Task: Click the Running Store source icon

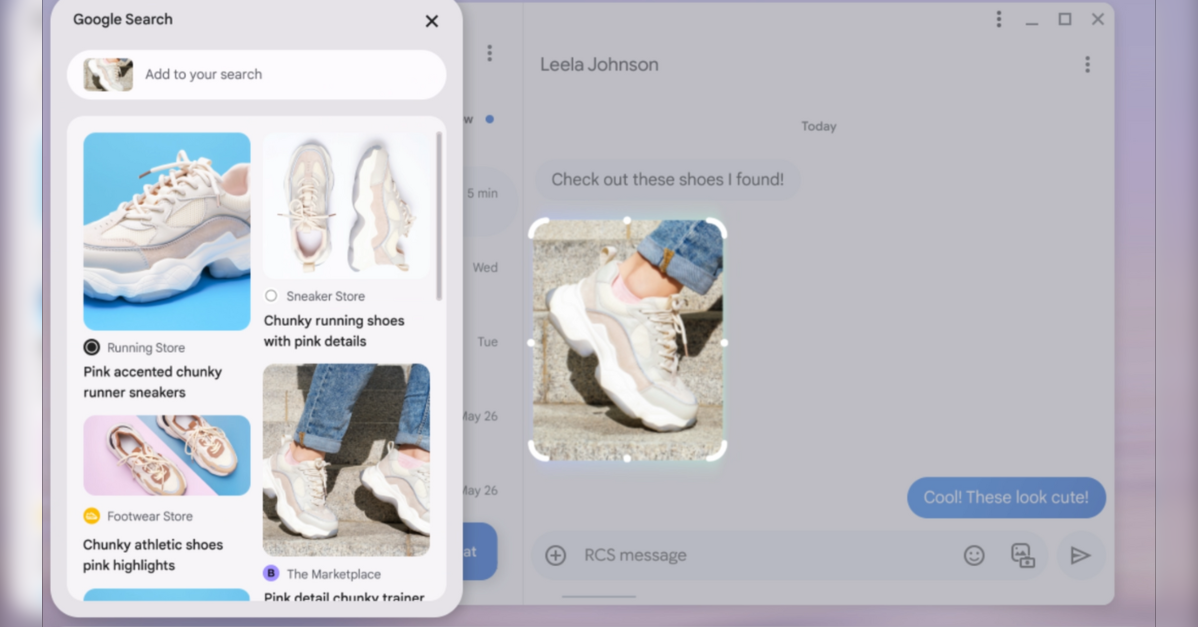Action: pos(92,347)
